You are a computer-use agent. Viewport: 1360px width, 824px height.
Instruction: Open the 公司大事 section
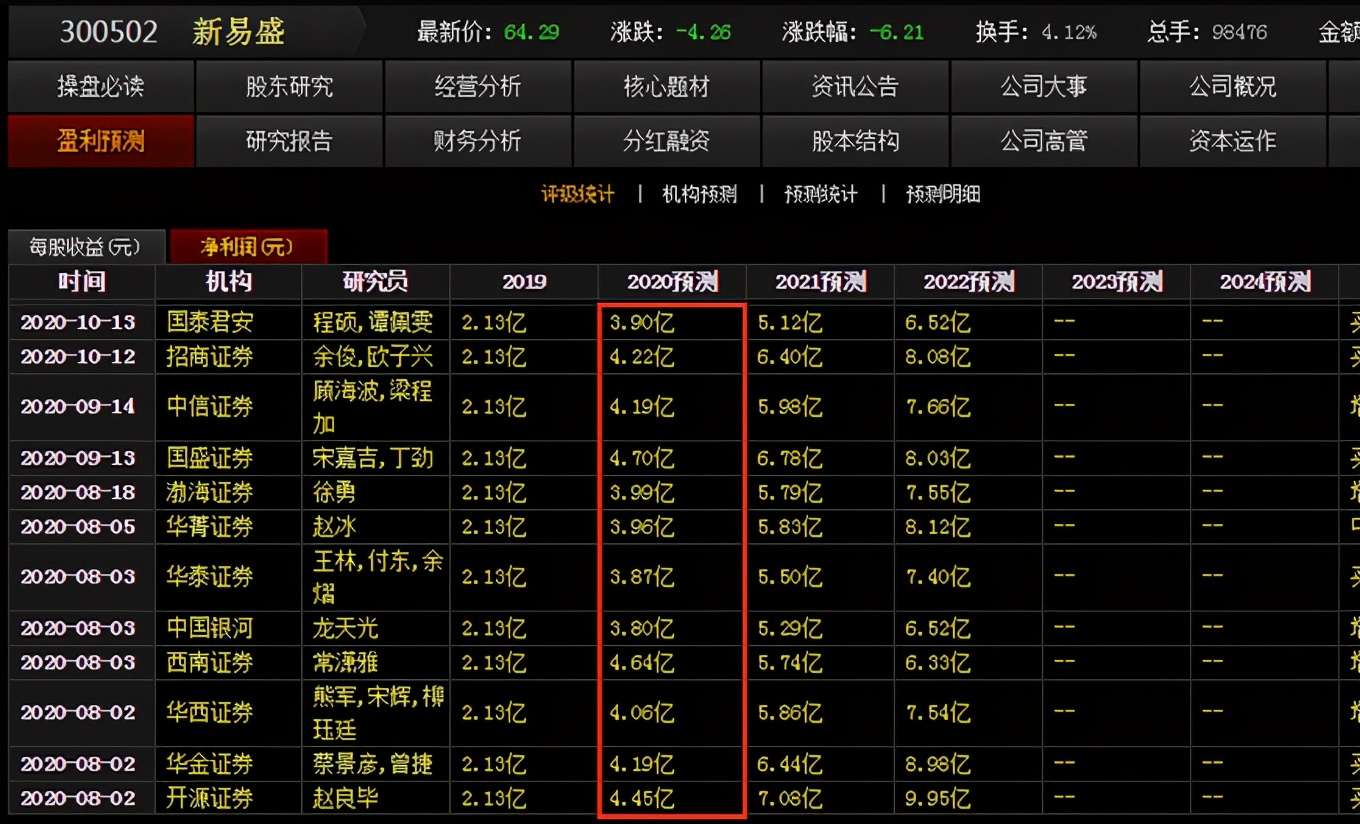1044,86
